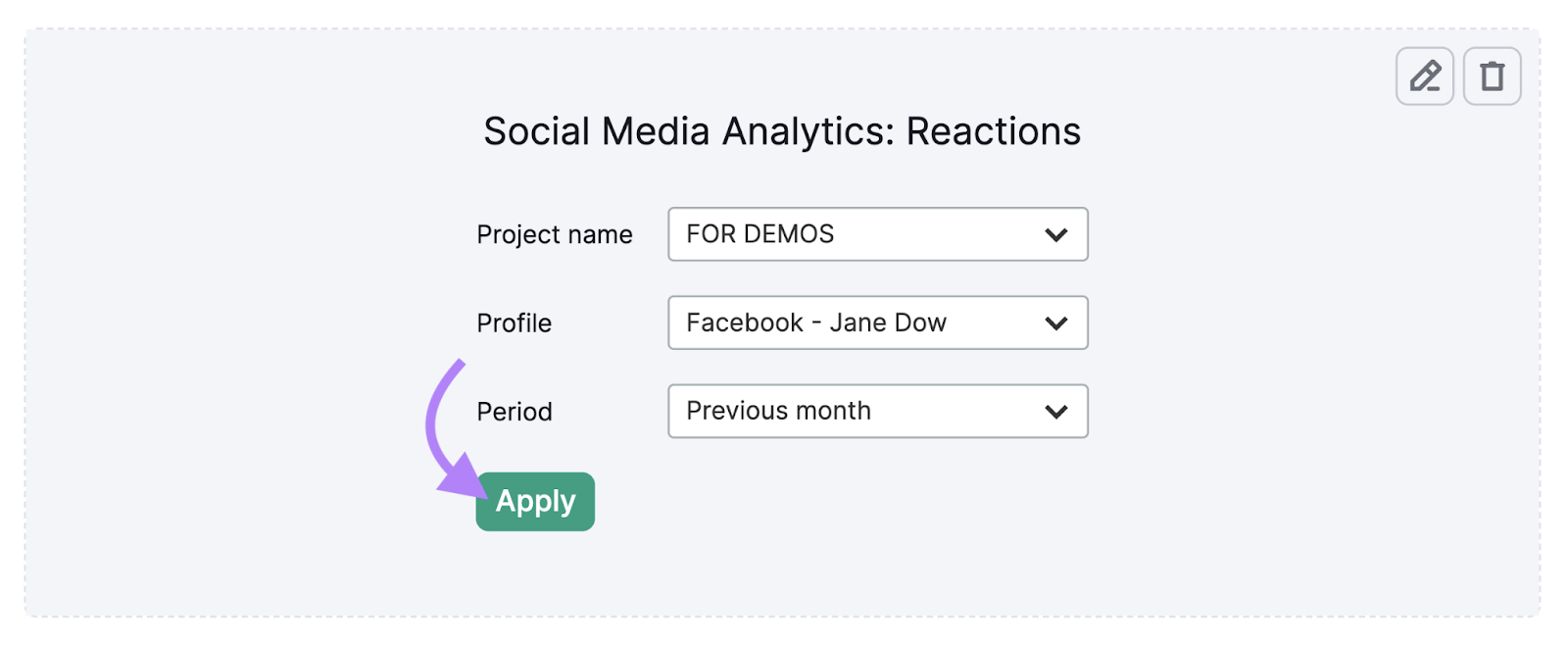The width and height of the screenshot is (1568, 647).
Task: Open the edit widget pencil tool
Action: click(1424, 75)
